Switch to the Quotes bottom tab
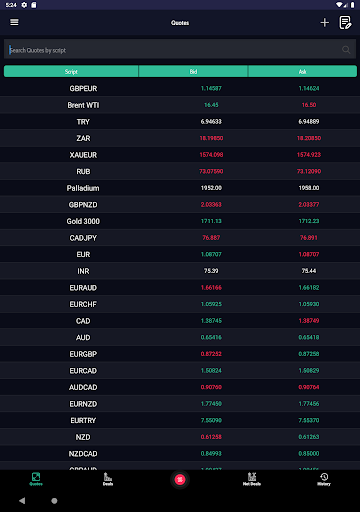360x512 pixels. point(36,479)
